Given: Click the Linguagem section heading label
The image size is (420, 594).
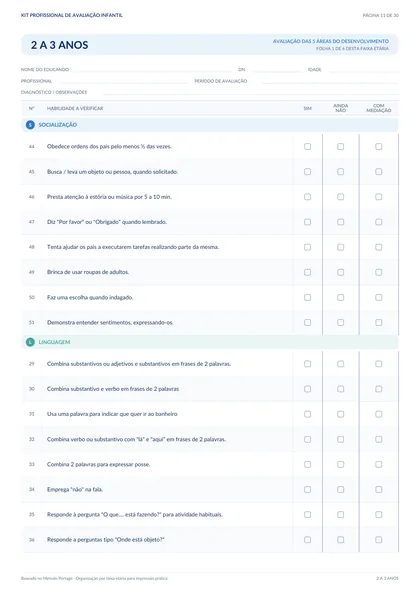Looking at the screenshot, I should pyautogui.click(x=54, y=342).
